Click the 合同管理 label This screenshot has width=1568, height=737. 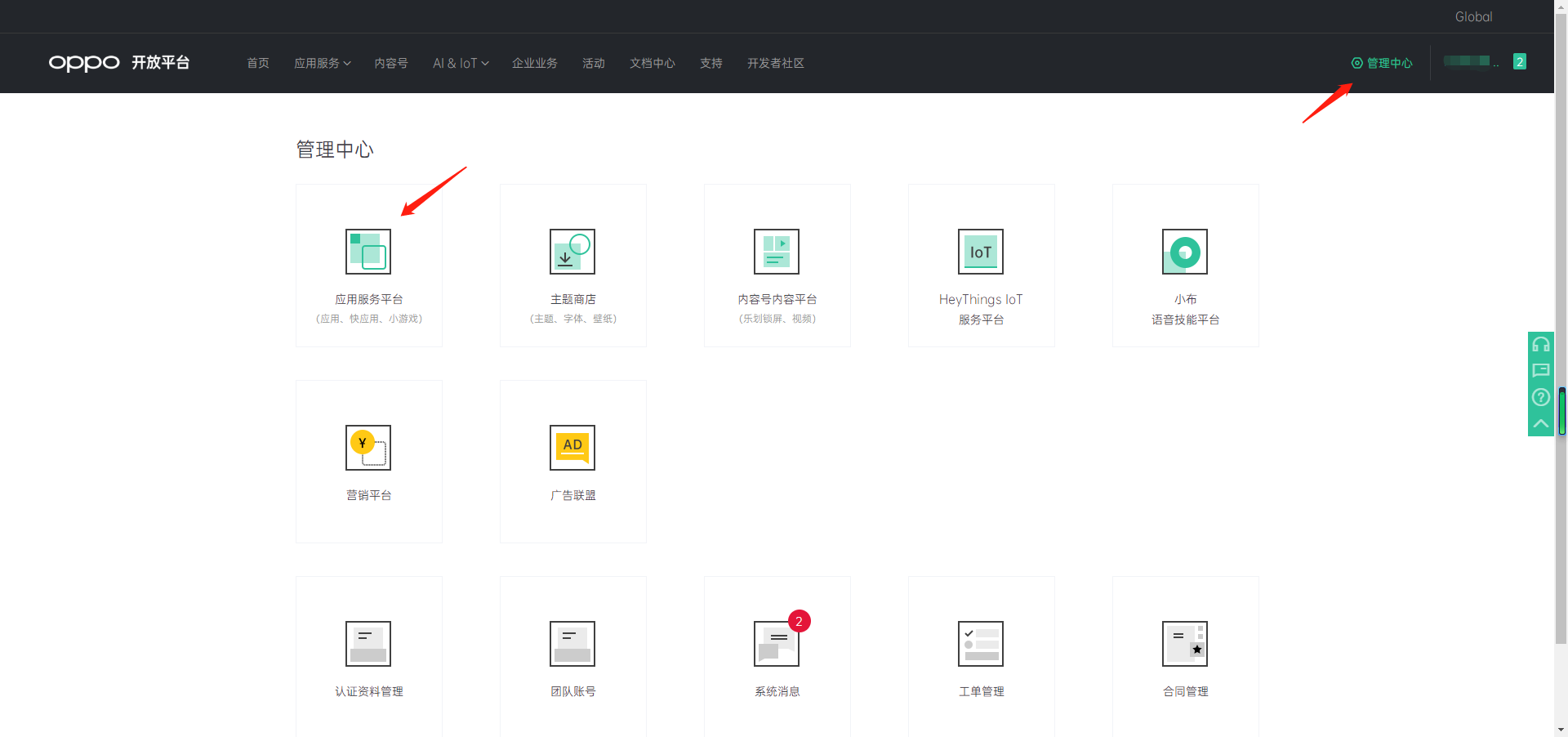pos(1186,691)
